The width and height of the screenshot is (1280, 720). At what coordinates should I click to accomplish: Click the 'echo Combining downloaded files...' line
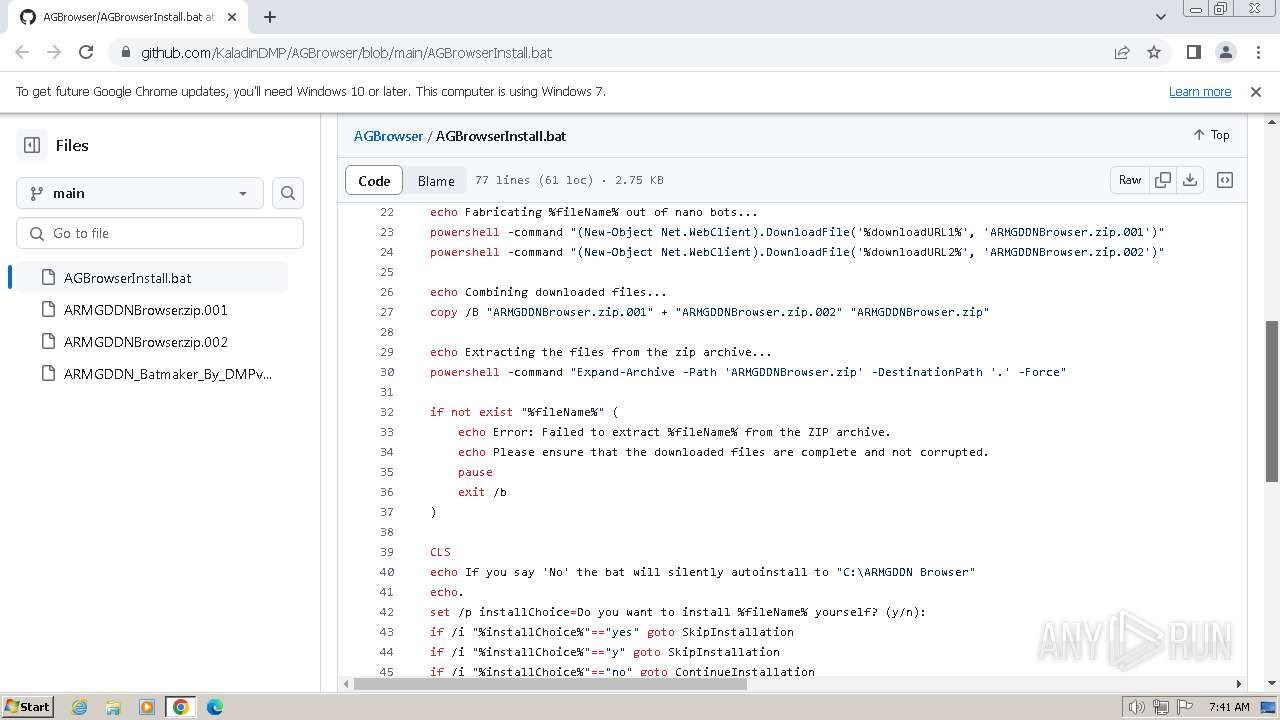tap(548, 292)
